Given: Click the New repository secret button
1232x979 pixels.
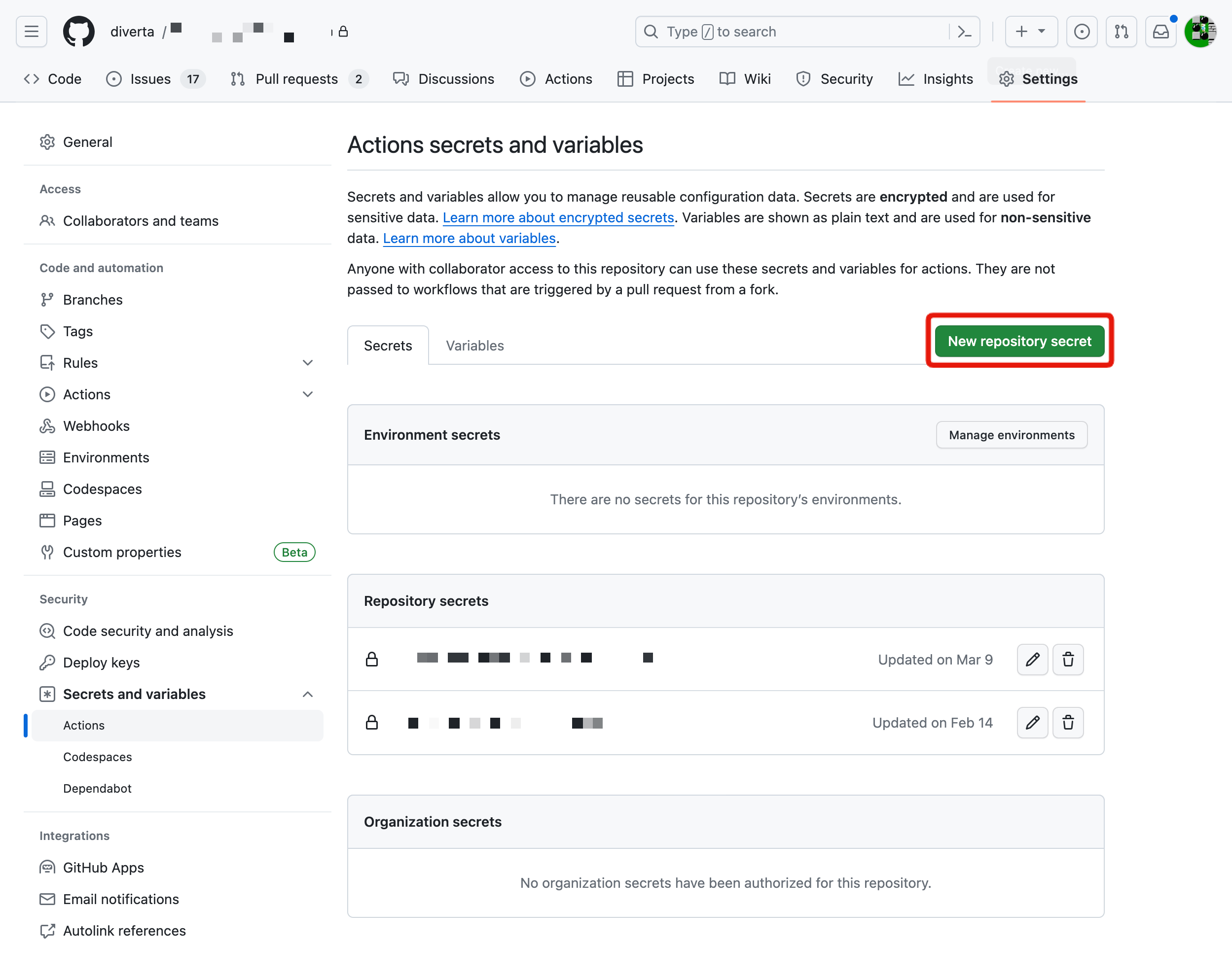Looking at the screenshot, I should tap(1019, 341).
